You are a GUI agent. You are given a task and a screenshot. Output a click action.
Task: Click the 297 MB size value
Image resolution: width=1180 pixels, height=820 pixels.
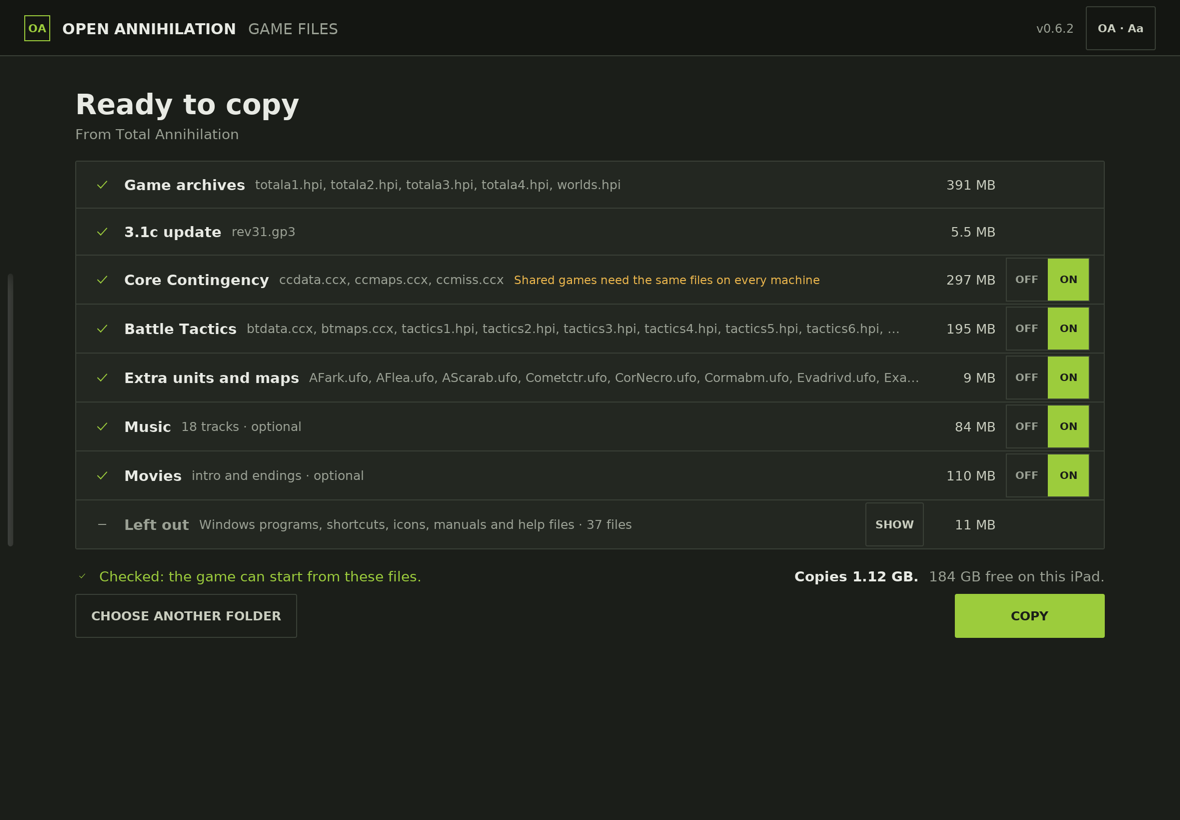[971, 280]
